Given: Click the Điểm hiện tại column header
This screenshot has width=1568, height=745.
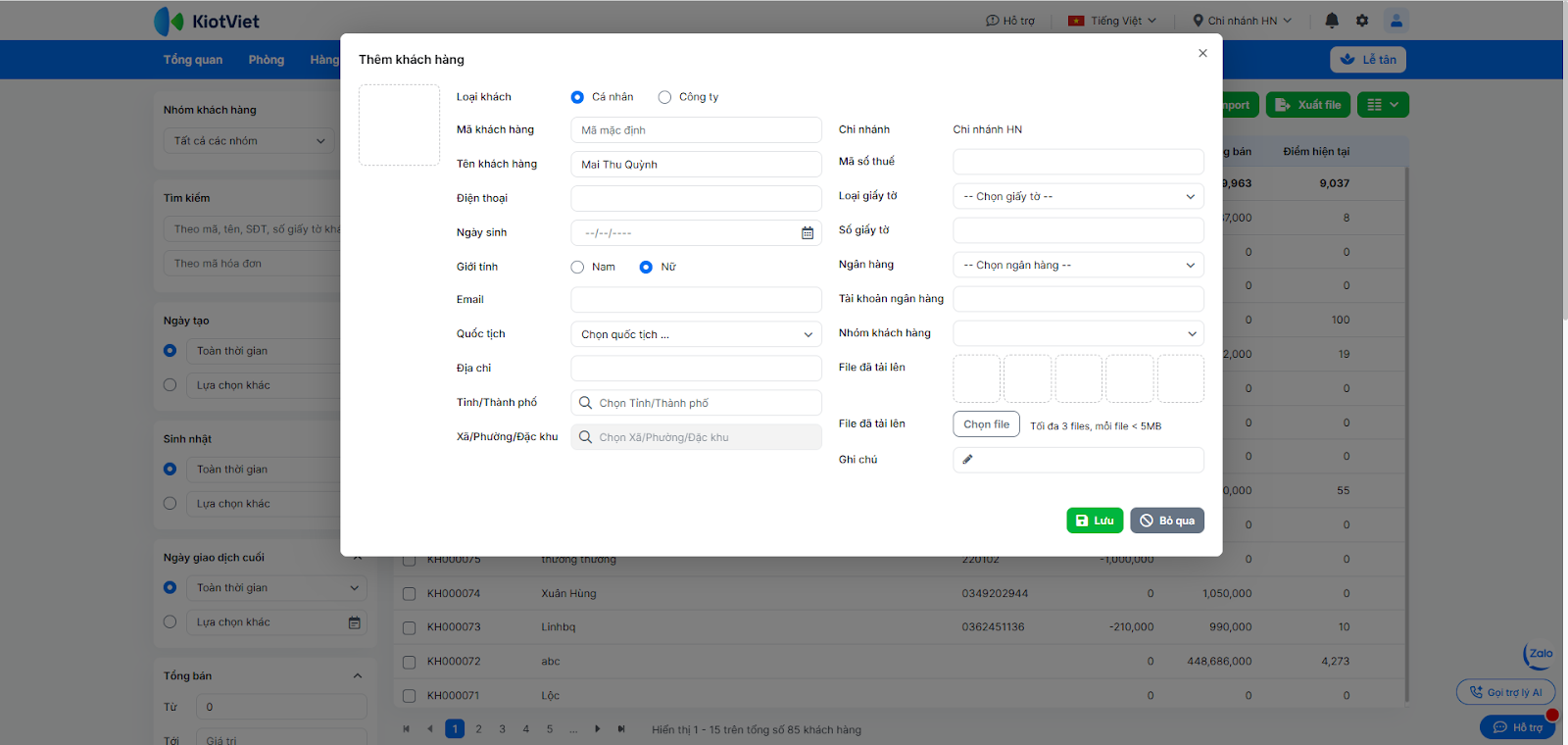Looking at the screenshot, I should 1316,152.
